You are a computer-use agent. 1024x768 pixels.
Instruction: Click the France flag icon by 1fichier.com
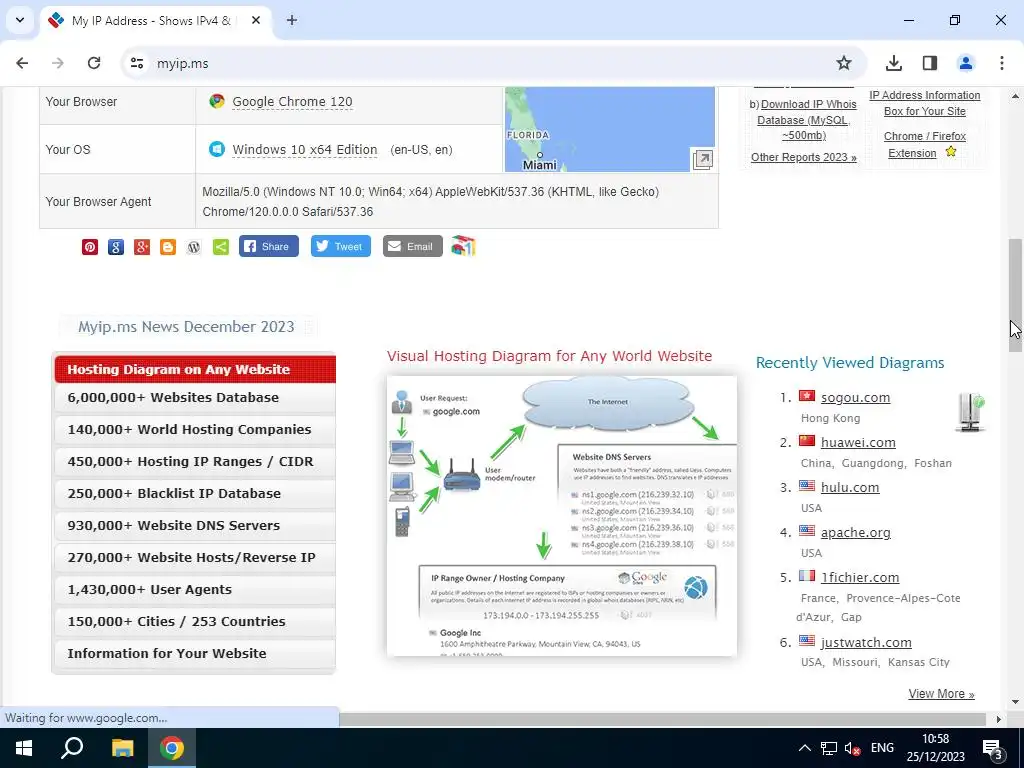coord(807,577)
